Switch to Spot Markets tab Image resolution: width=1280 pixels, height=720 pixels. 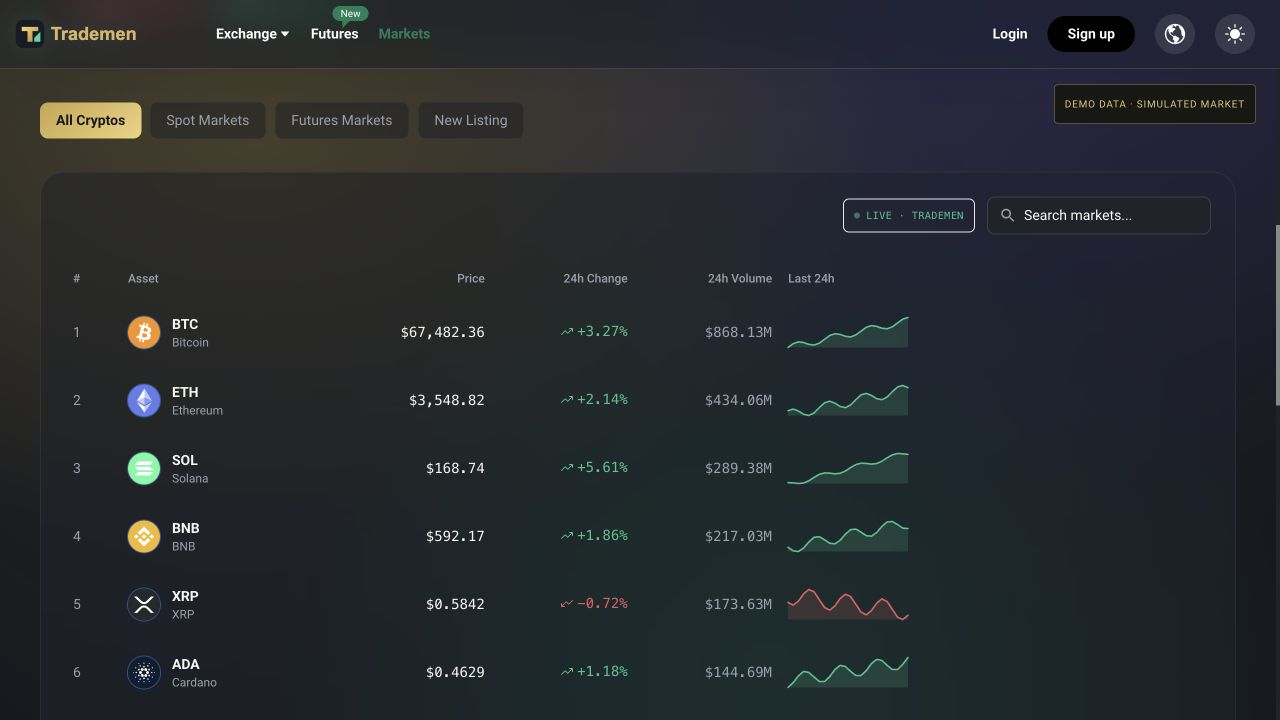coord(208,120)
